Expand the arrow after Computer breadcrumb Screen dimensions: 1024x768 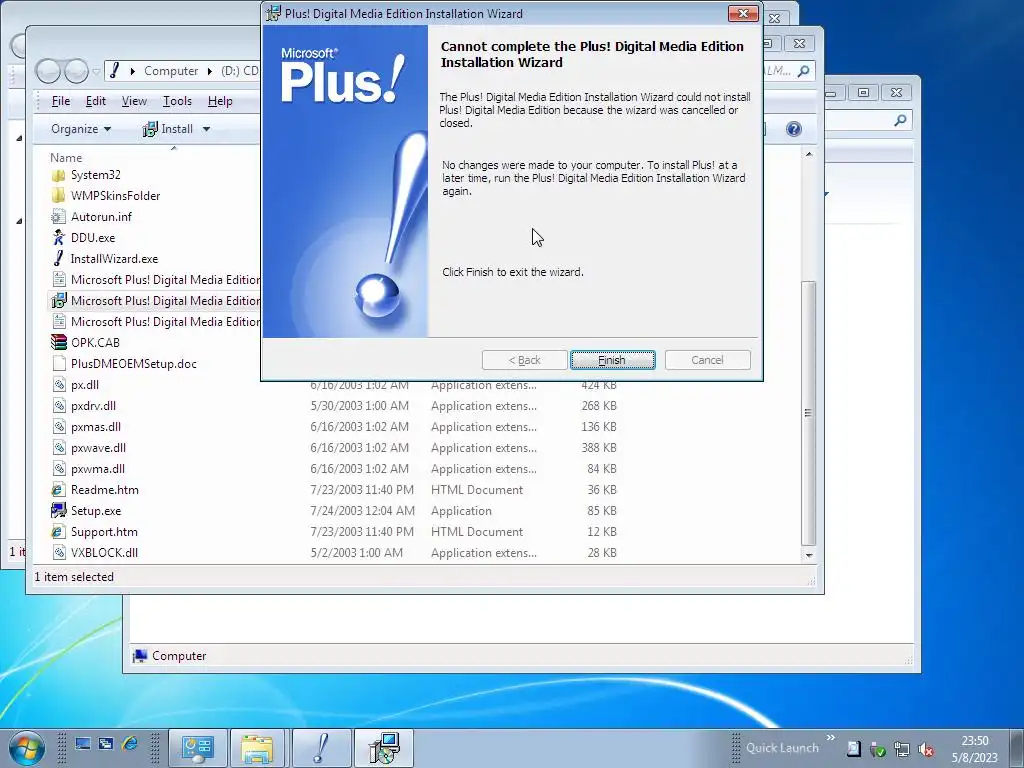coord(210,71)
